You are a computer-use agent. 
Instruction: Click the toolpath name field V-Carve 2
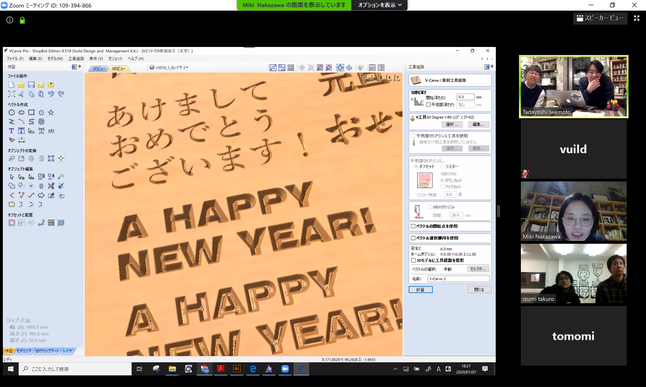[x=459, y=279]
